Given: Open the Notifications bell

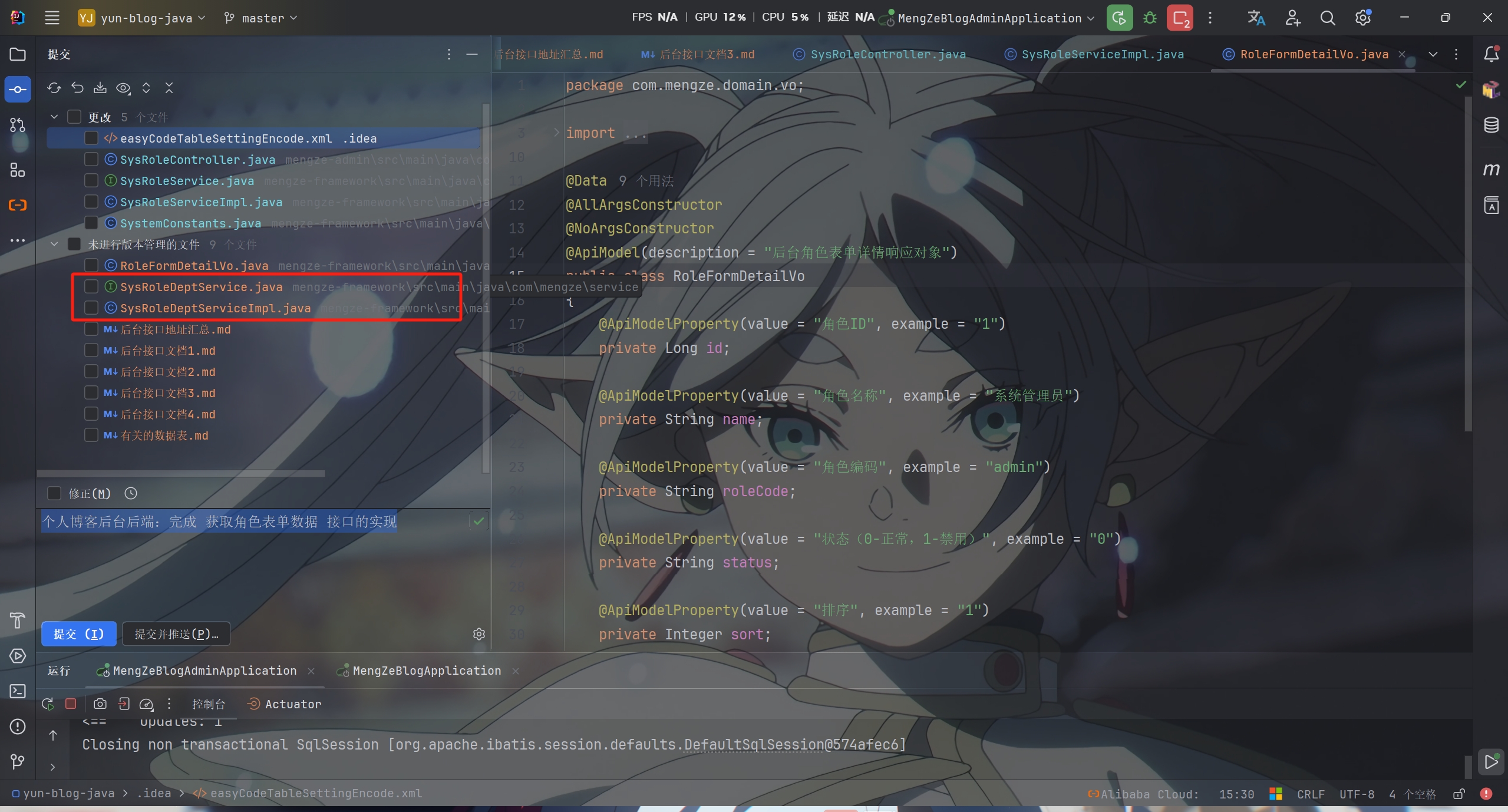Looking at the screenshot, I should coord(1491,54).
